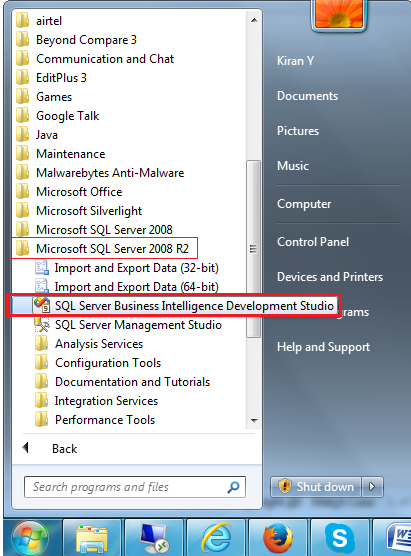Select the 'Integration Services' text

pyautogui.click(x=106, y=401)
